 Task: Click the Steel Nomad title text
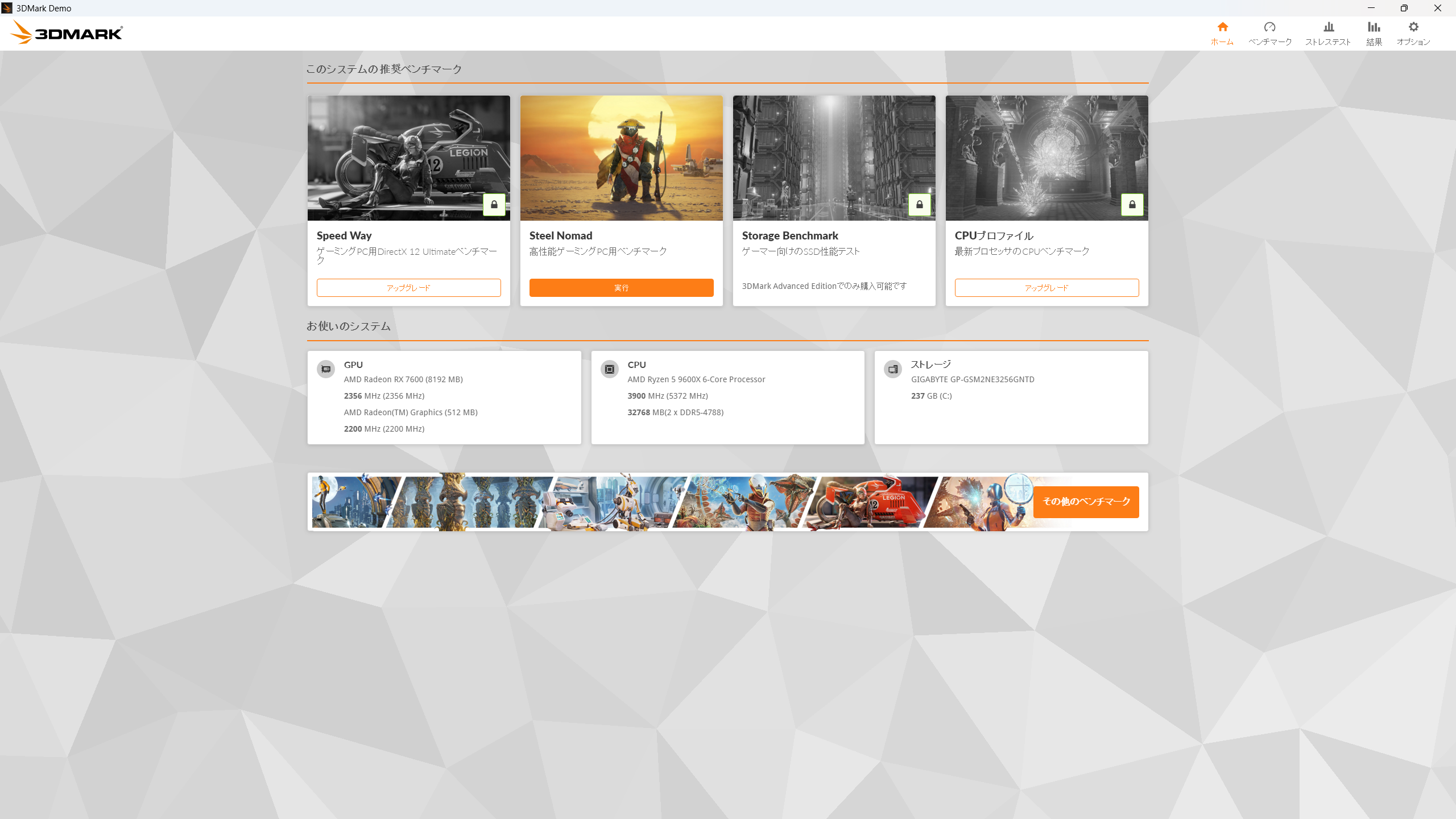[561, 235]
